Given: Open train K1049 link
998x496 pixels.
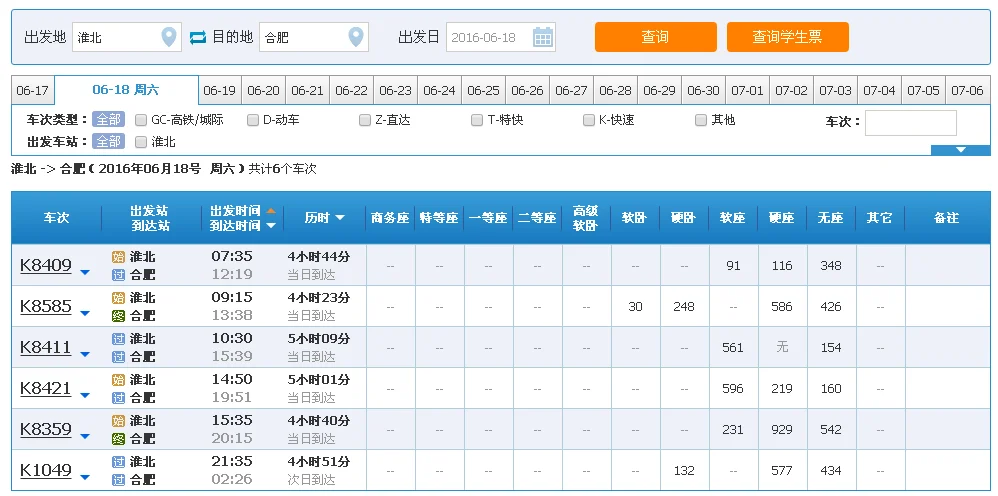Looking at the screenshot, I should tap(46, 471).
